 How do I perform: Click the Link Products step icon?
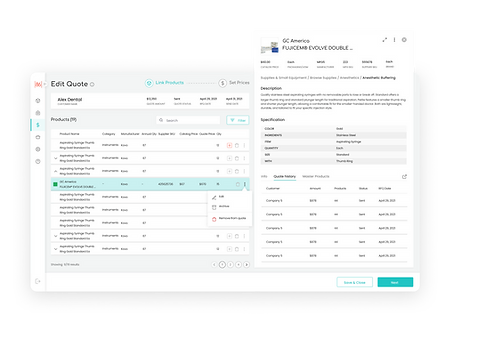coord(149,83)
